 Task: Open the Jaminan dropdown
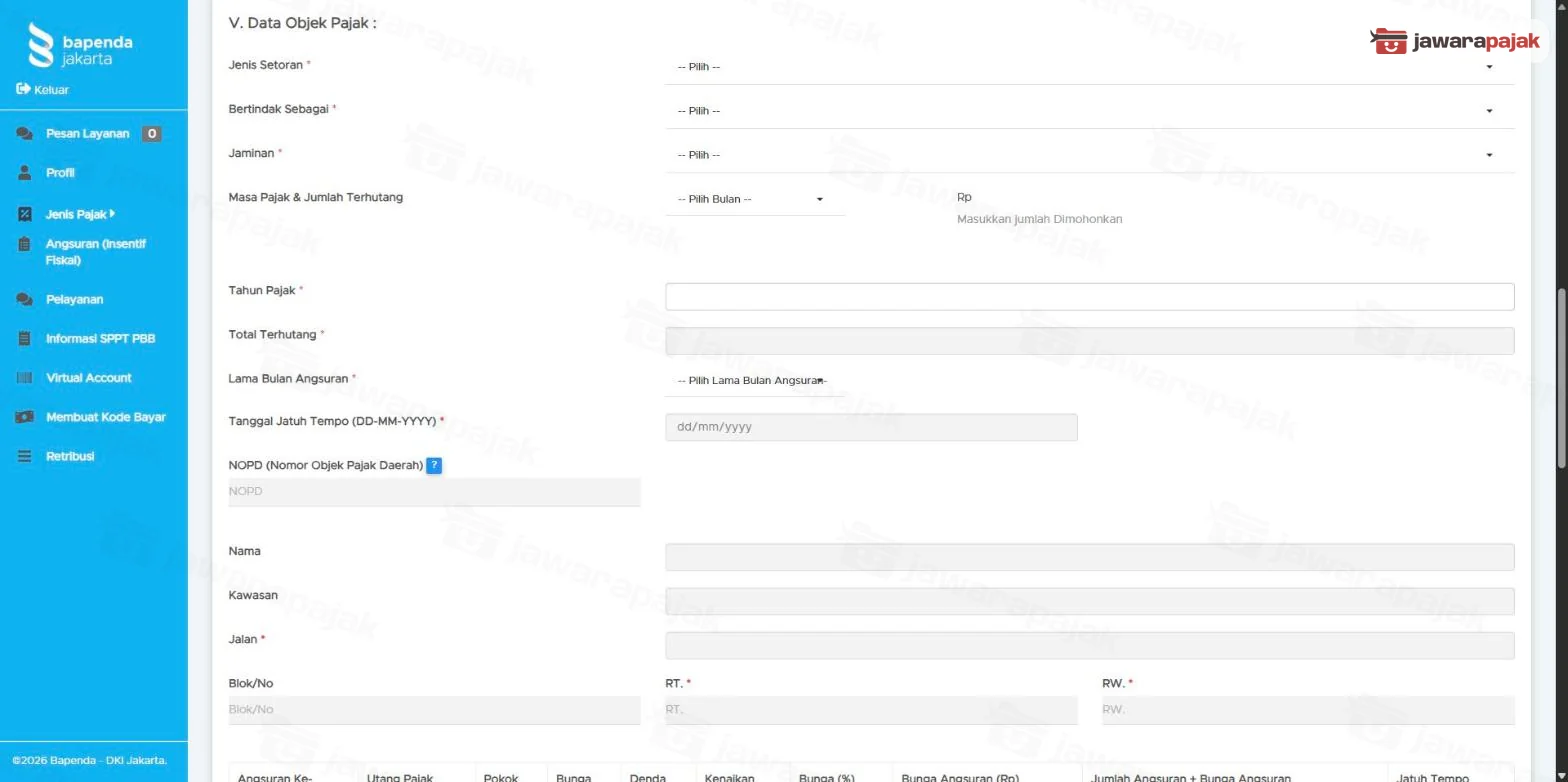click(1089, 155)
